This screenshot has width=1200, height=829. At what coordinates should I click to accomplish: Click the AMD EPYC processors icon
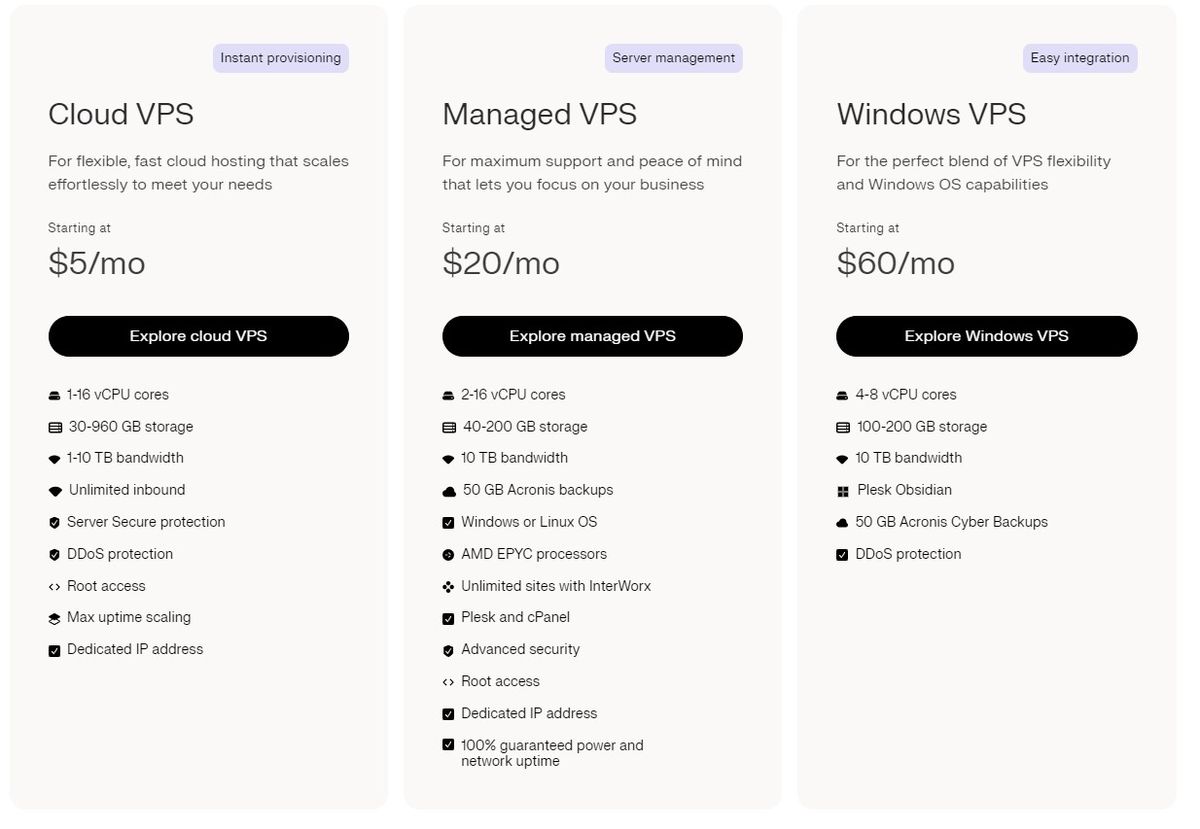point(448,554)
